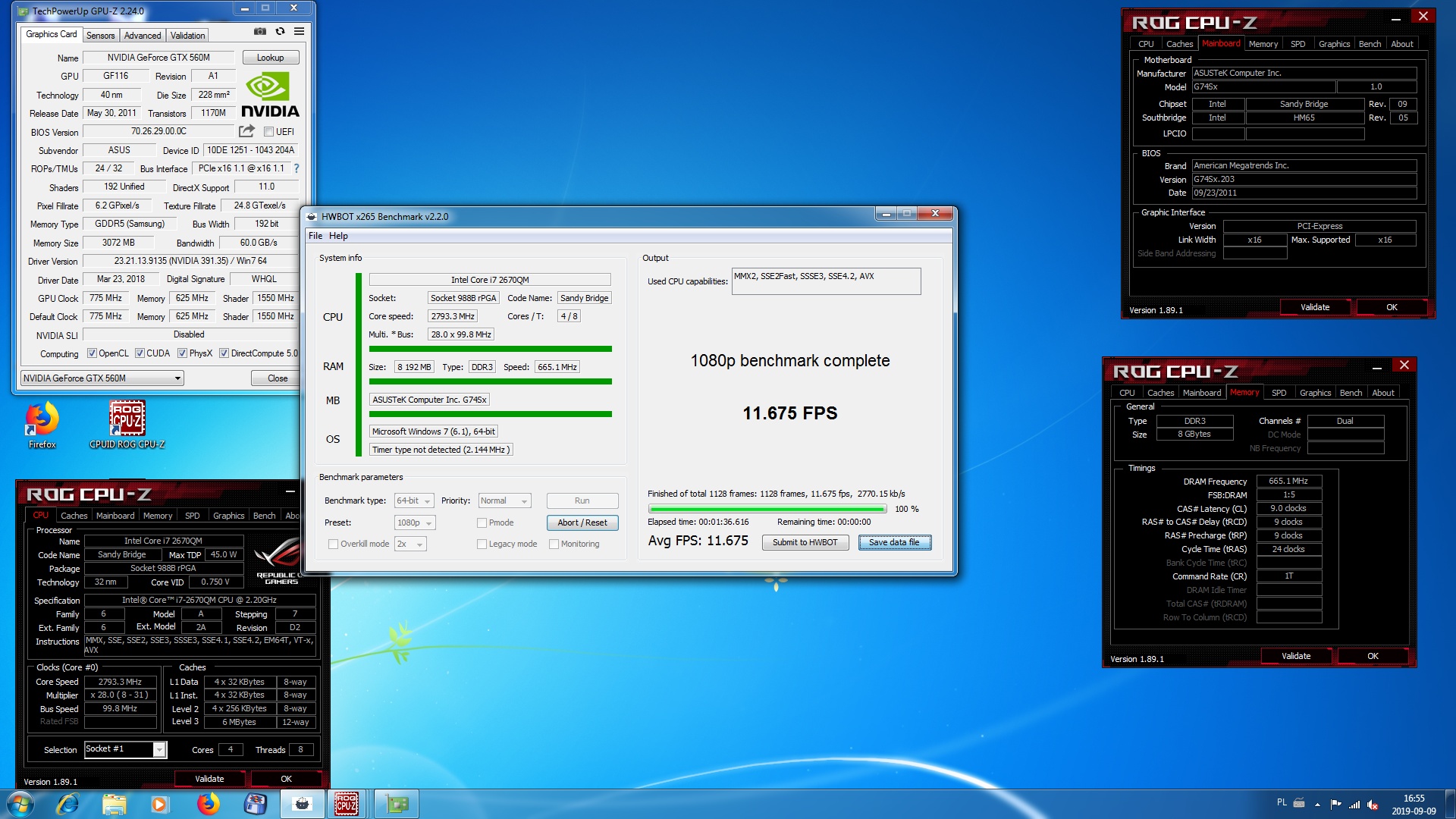Open the Overkill 2x dropdown
Screen dimensions: 1456x819
[x=409, y=544]
